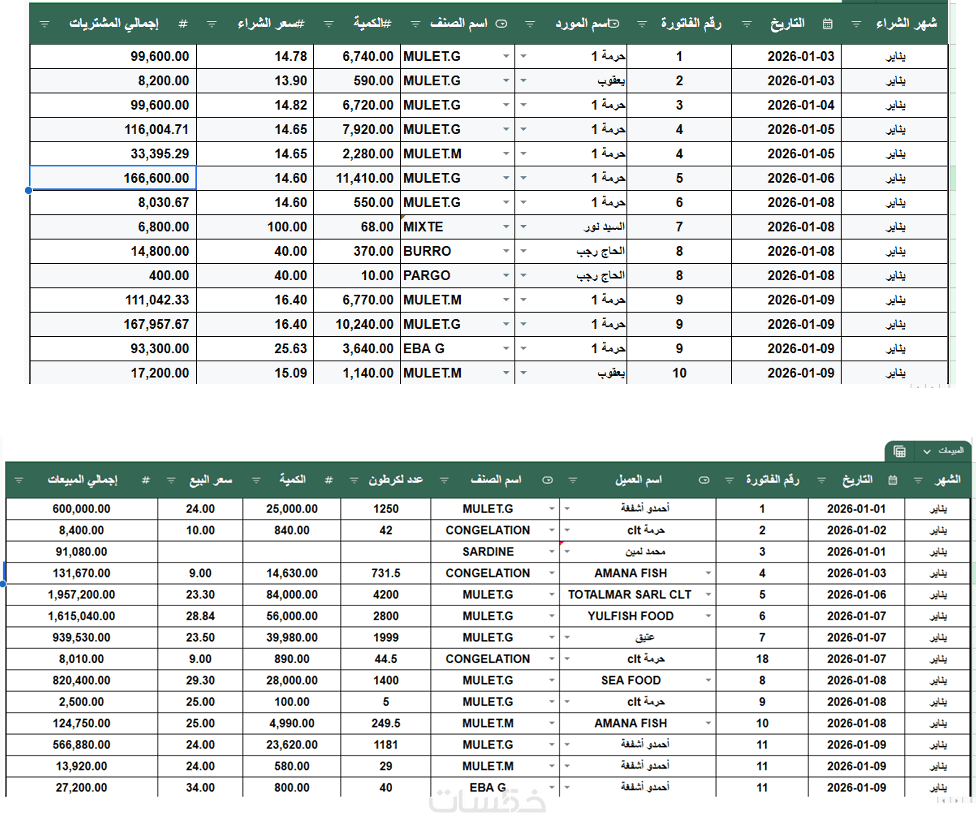
Task: Click filter icon on عدد لكرطون header
Action: [x=352, y=480]
